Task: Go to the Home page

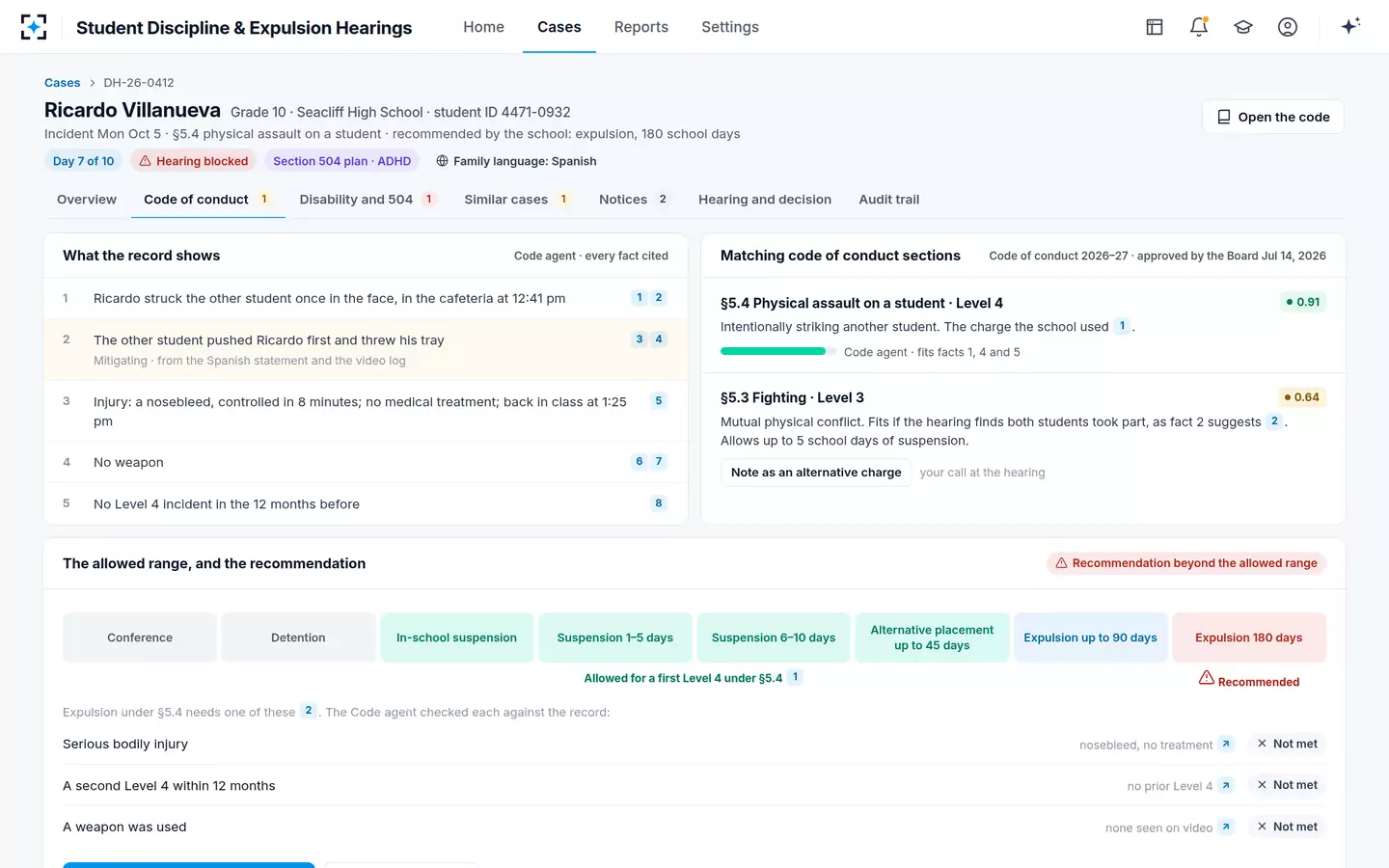Action: 483,27
